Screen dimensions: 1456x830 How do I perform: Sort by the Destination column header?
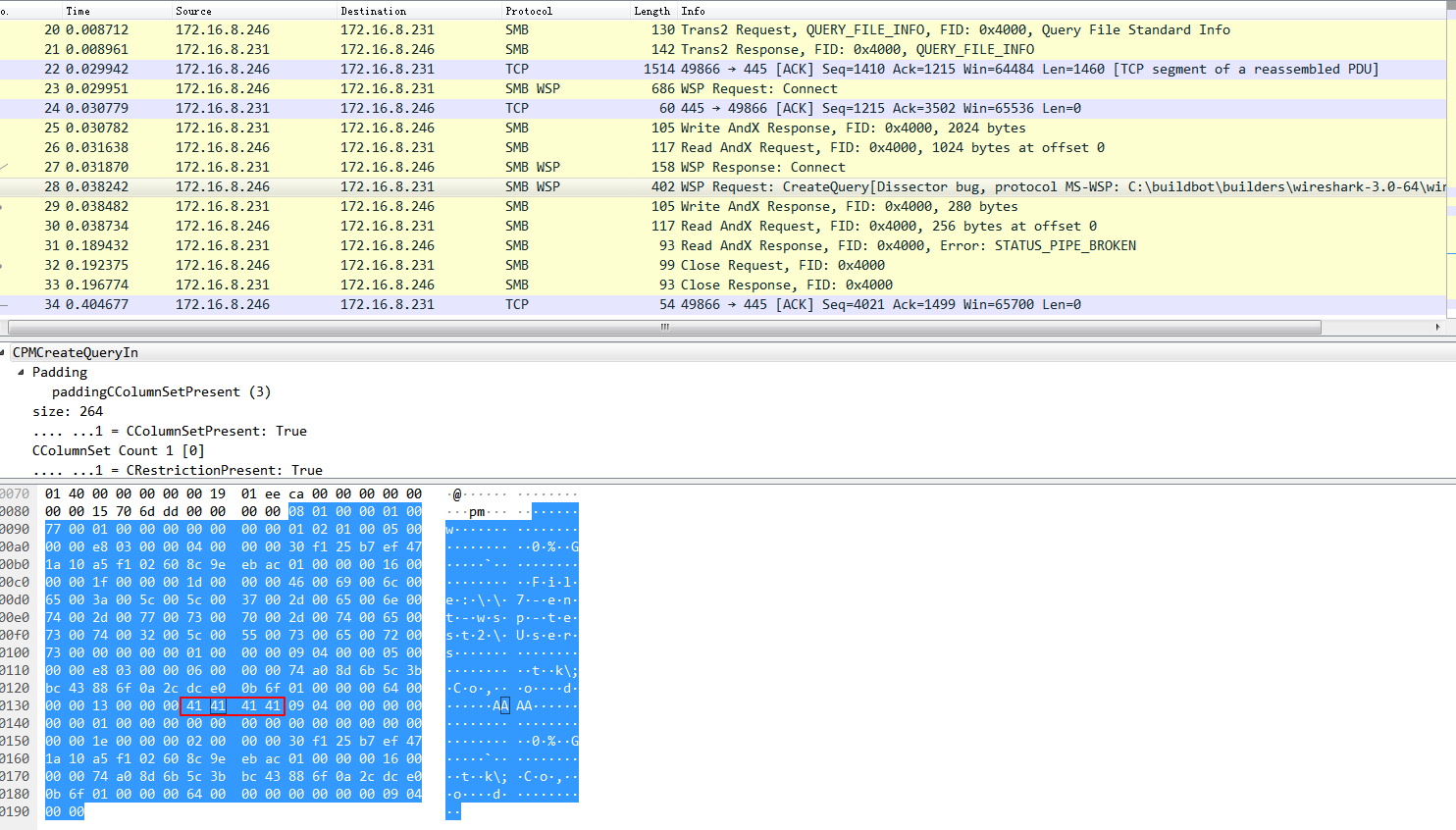pos(373,11)
